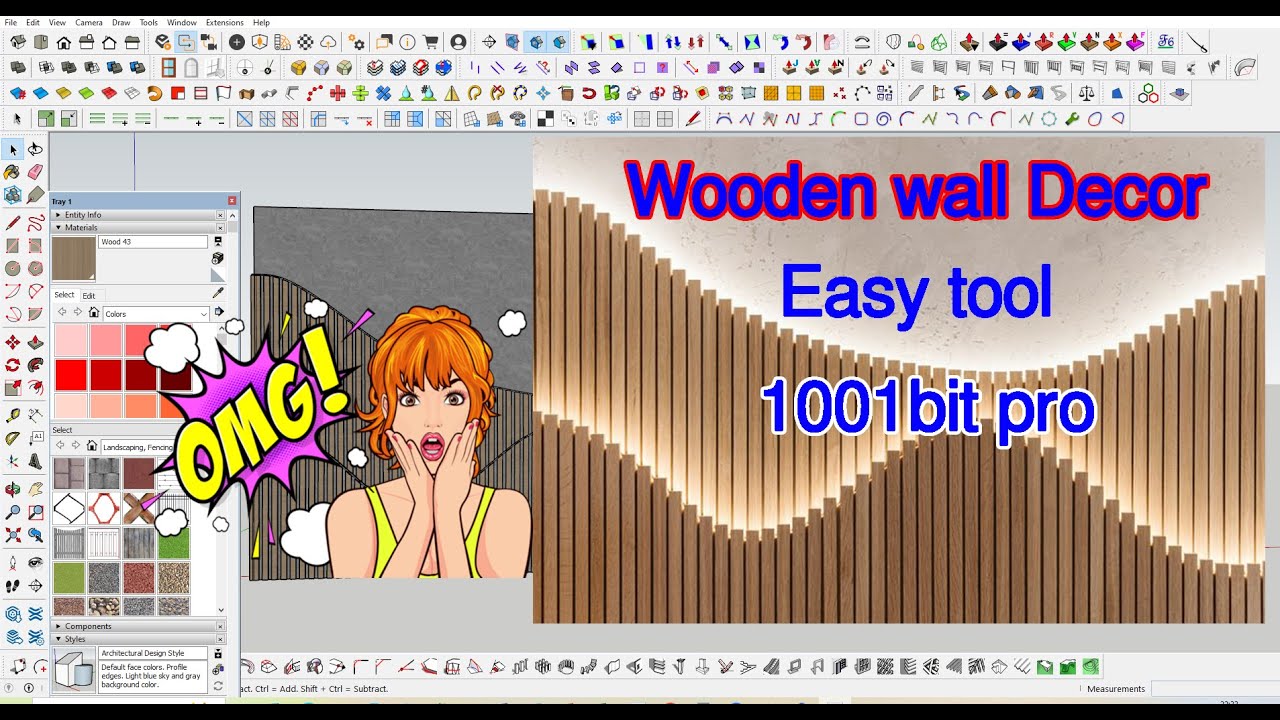Open the Colors library dropdown

[x=156, y=314]
